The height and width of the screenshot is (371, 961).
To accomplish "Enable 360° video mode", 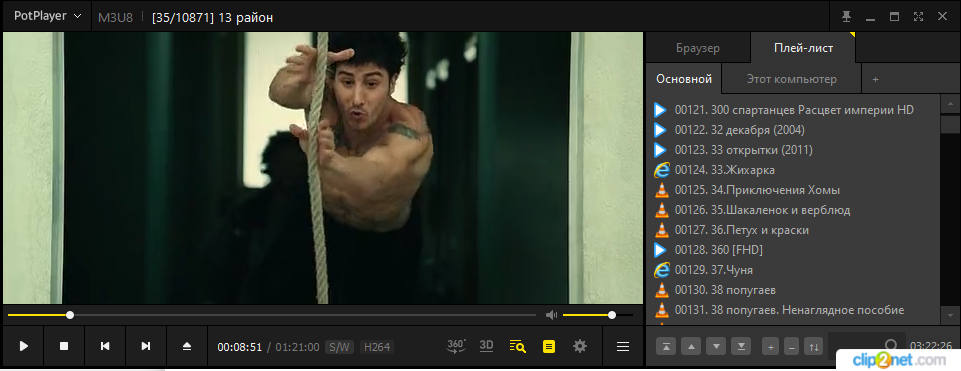I will (456, 346).
